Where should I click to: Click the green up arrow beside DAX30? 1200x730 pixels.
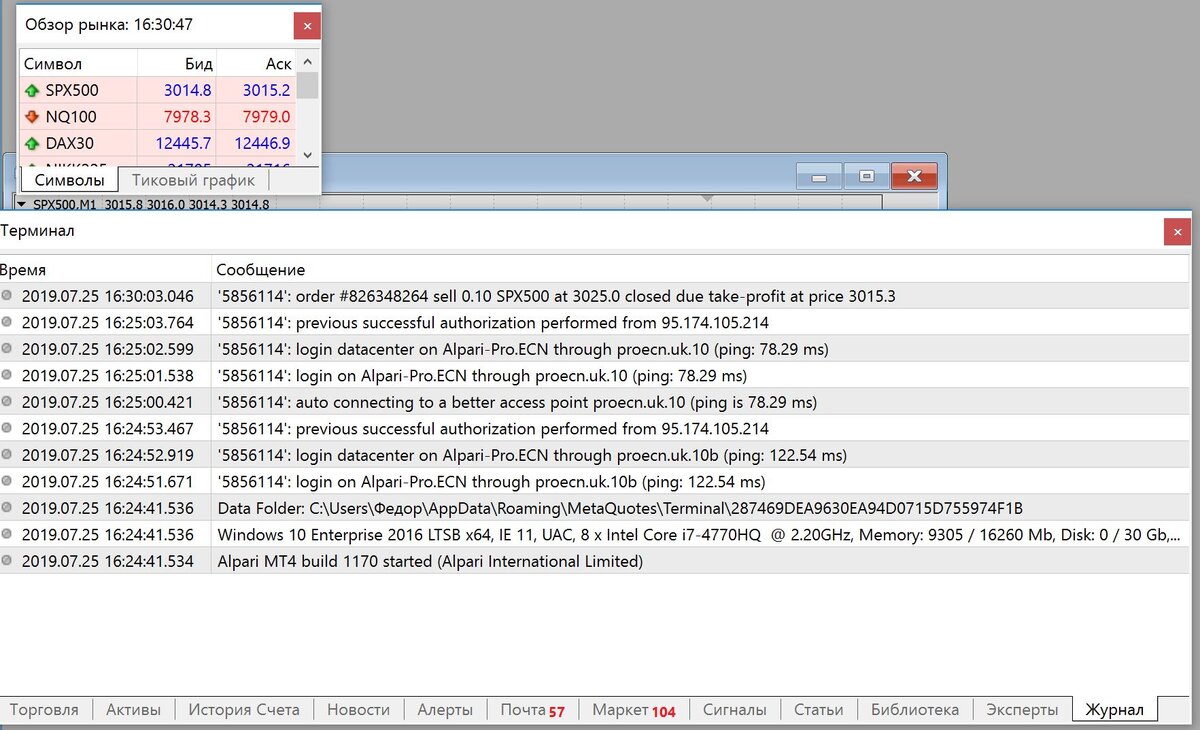(x=32, y=143)
